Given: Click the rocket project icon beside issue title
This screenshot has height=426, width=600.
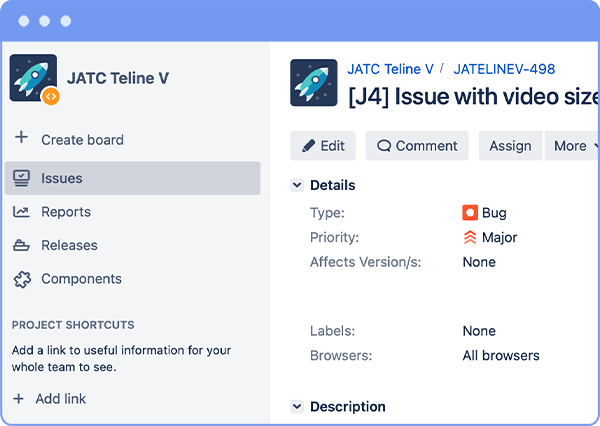Looking at the screenshot, I should coord(314,82).
